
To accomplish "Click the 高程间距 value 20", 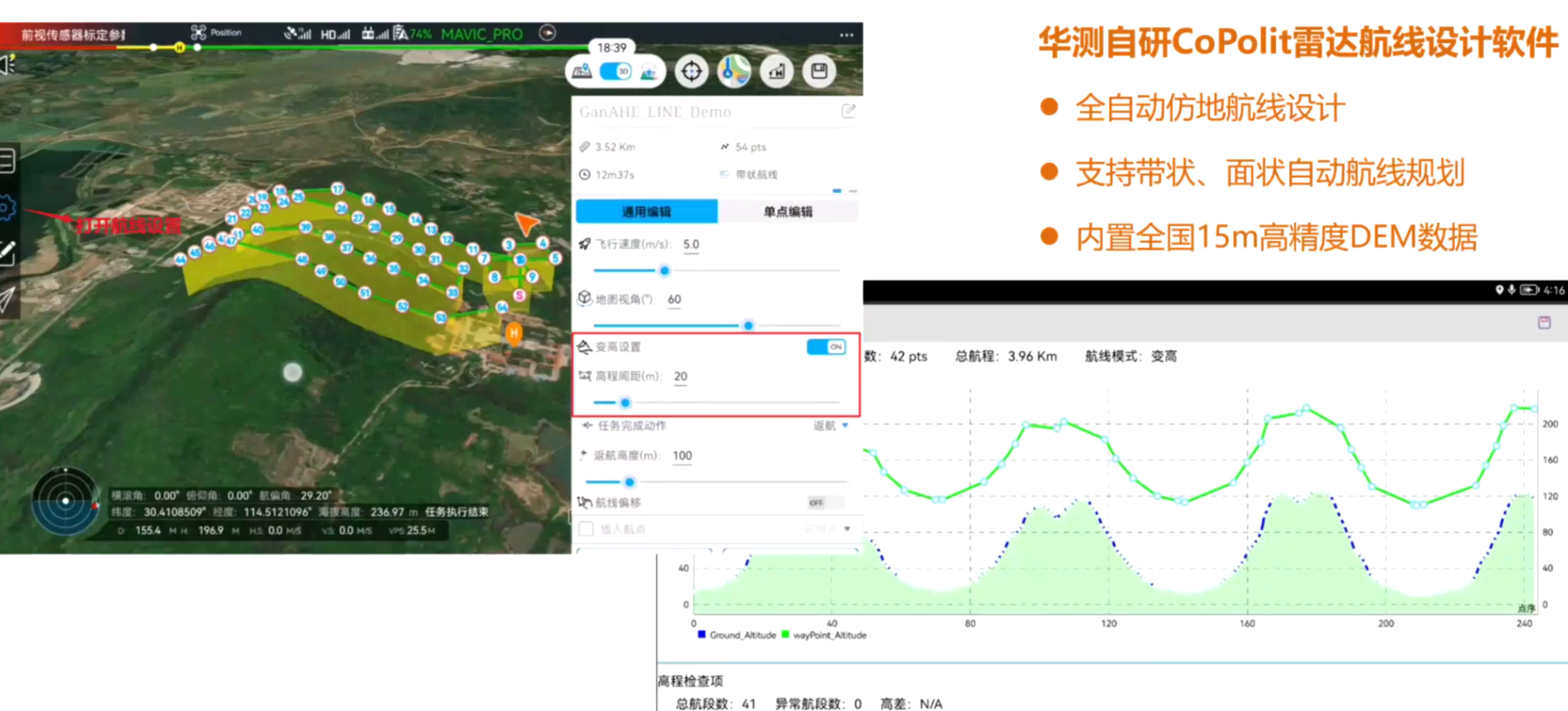I will 681,377.
